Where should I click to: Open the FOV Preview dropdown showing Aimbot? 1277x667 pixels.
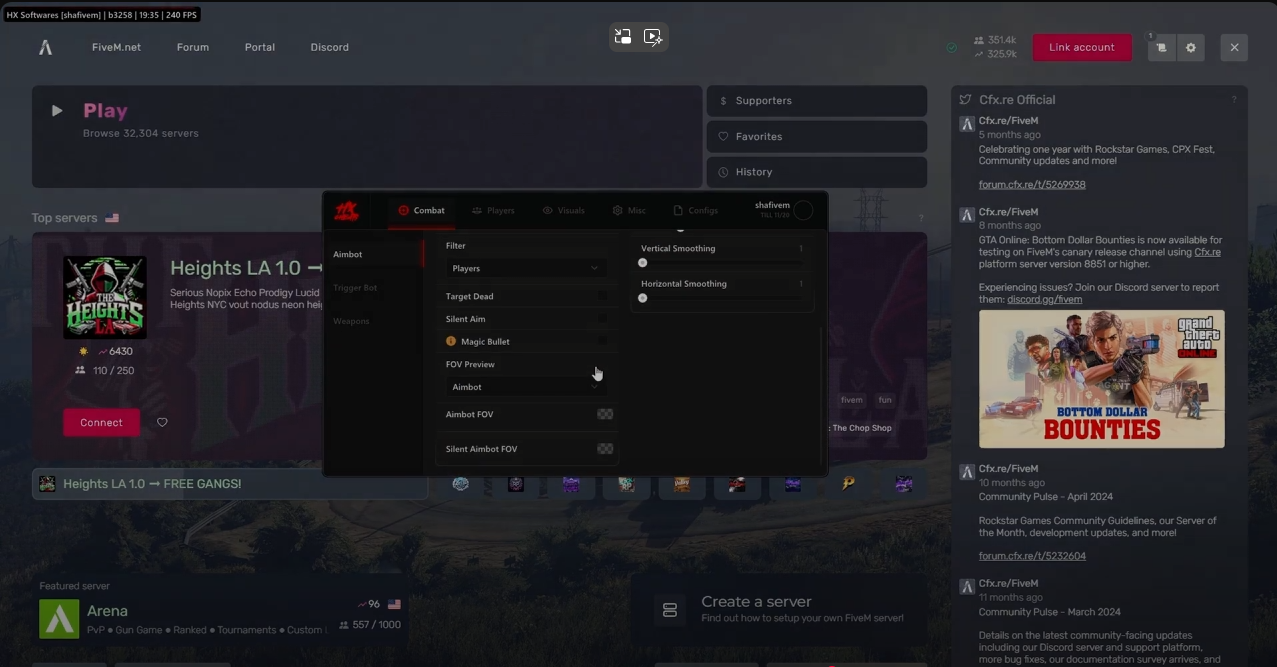click(526, 387)
